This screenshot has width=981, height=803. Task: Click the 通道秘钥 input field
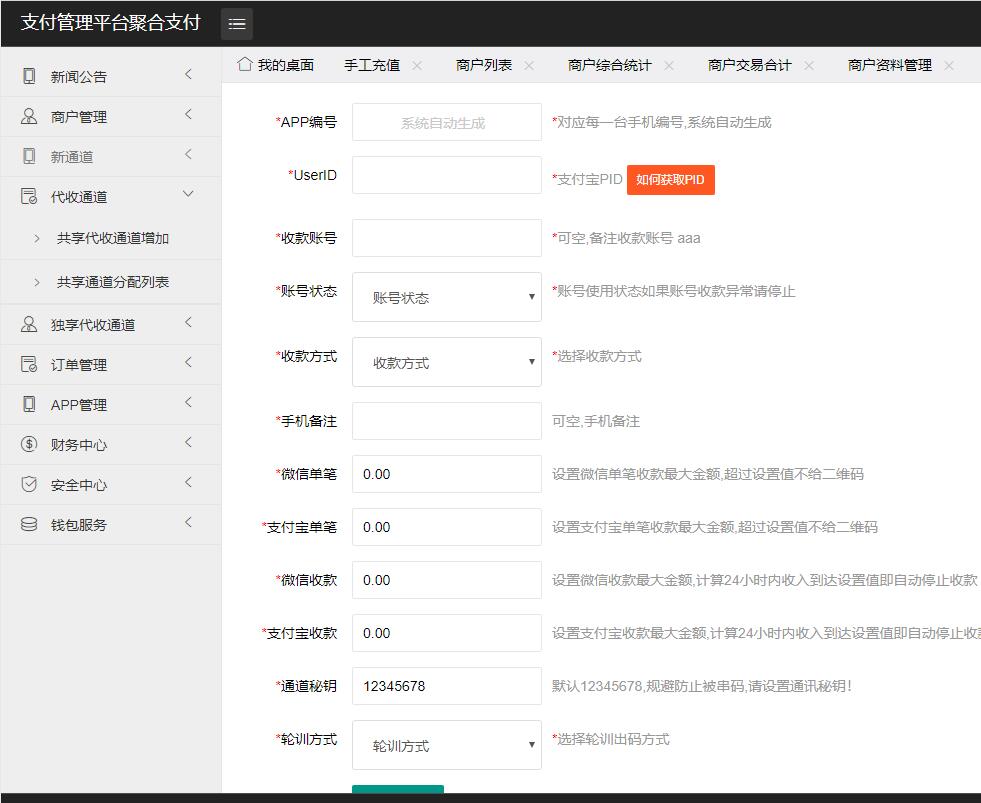tap(446, 686)
